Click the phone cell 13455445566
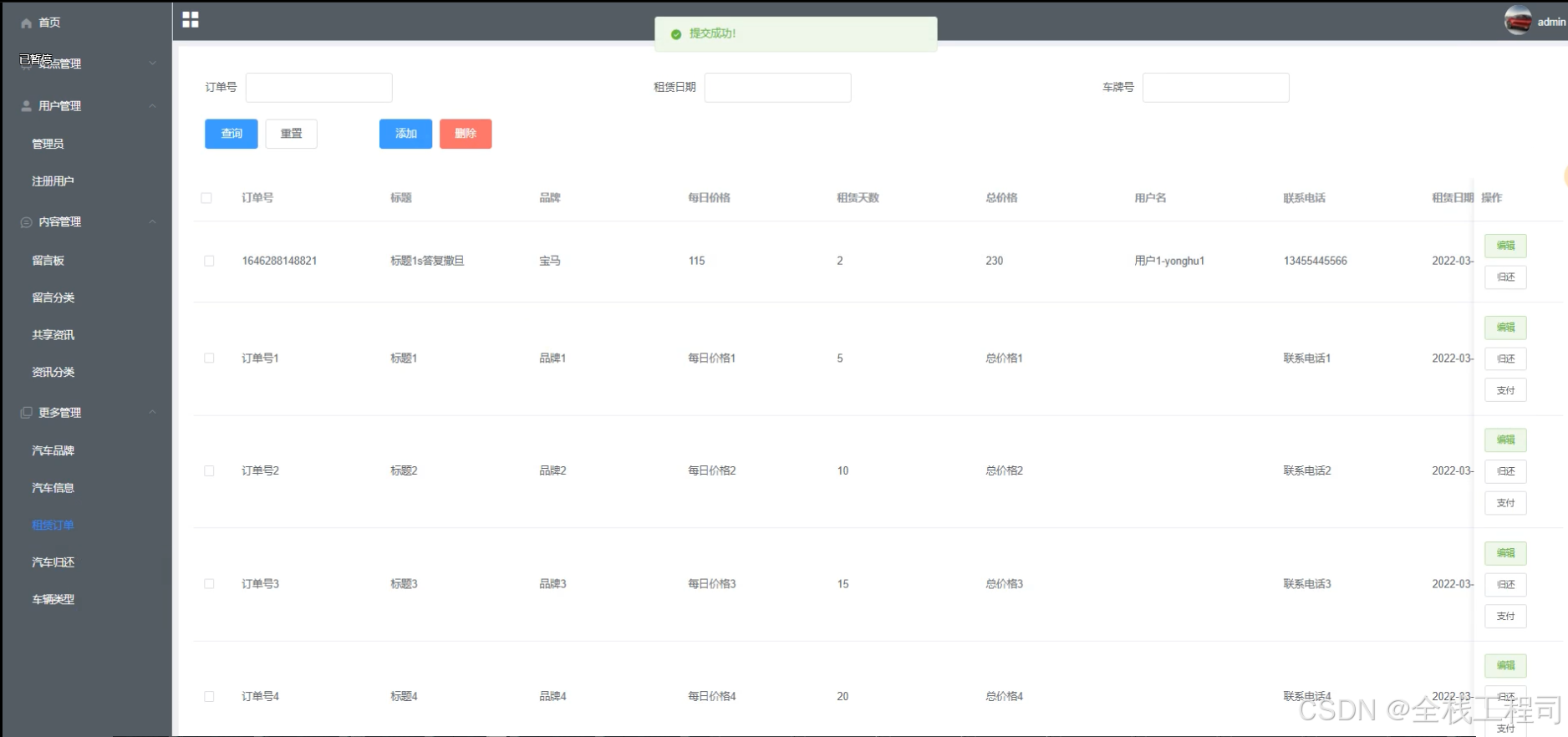Image resolution: width=1568 pixels, height=737 pixels. (x=1315, y=261)
